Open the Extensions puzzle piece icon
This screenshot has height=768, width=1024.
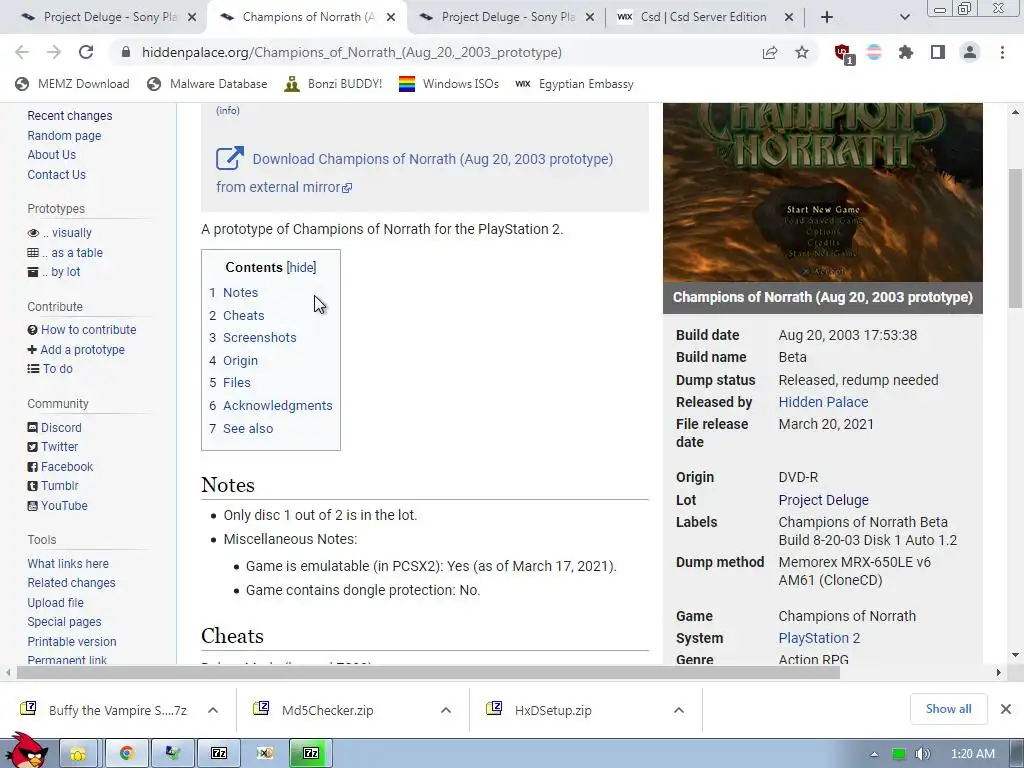click(x=906, y=52)
